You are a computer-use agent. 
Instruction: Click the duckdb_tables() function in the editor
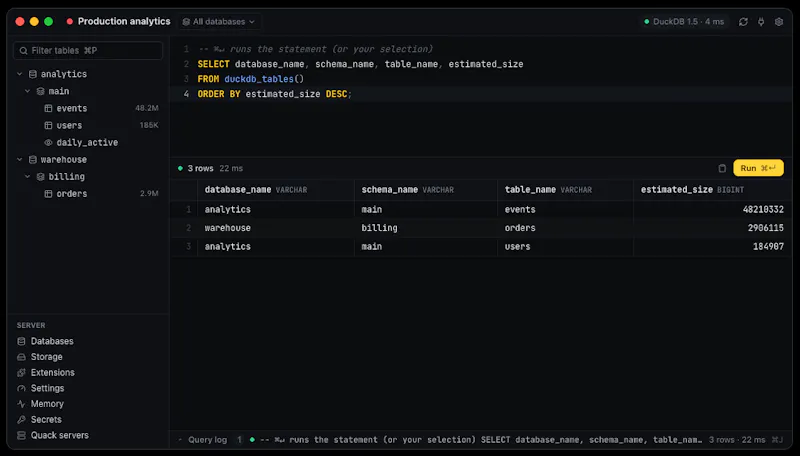[x=264, y=79]
